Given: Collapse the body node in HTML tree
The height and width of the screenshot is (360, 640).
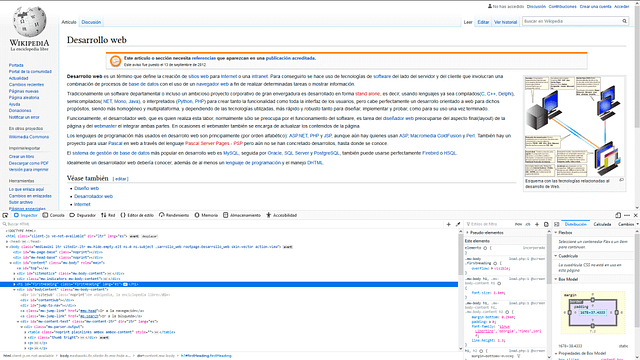Looking at the screenshot, I should [x=7, y=247].
